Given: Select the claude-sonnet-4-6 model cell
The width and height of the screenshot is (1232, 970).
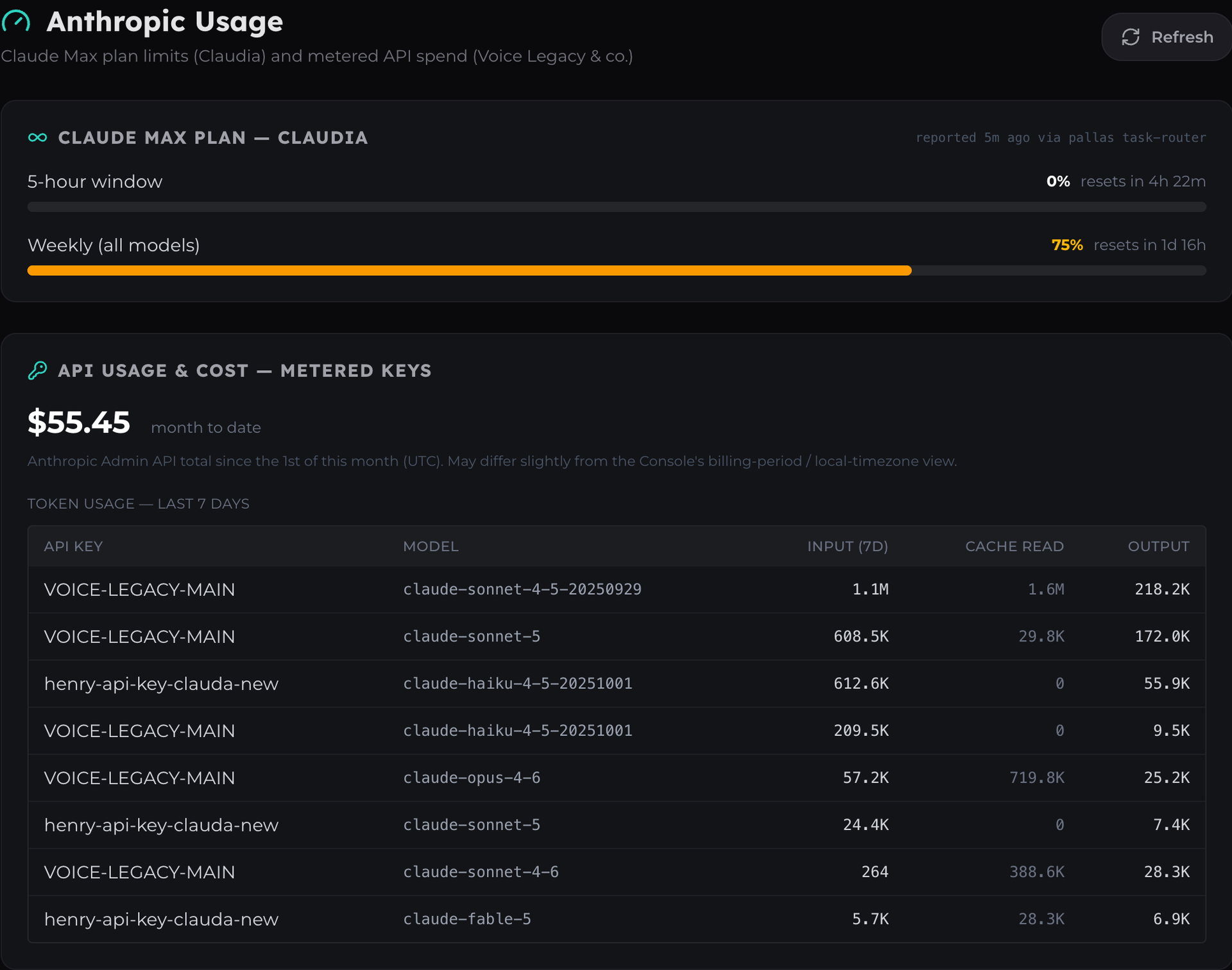Looking at the screenshot, I should click(x=481, y=872).
